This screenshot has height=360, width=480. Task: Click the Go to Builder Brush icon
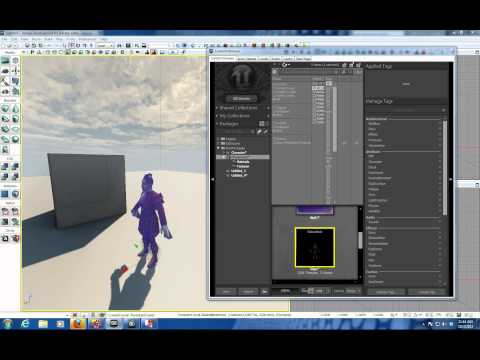[x=15, y=238]
